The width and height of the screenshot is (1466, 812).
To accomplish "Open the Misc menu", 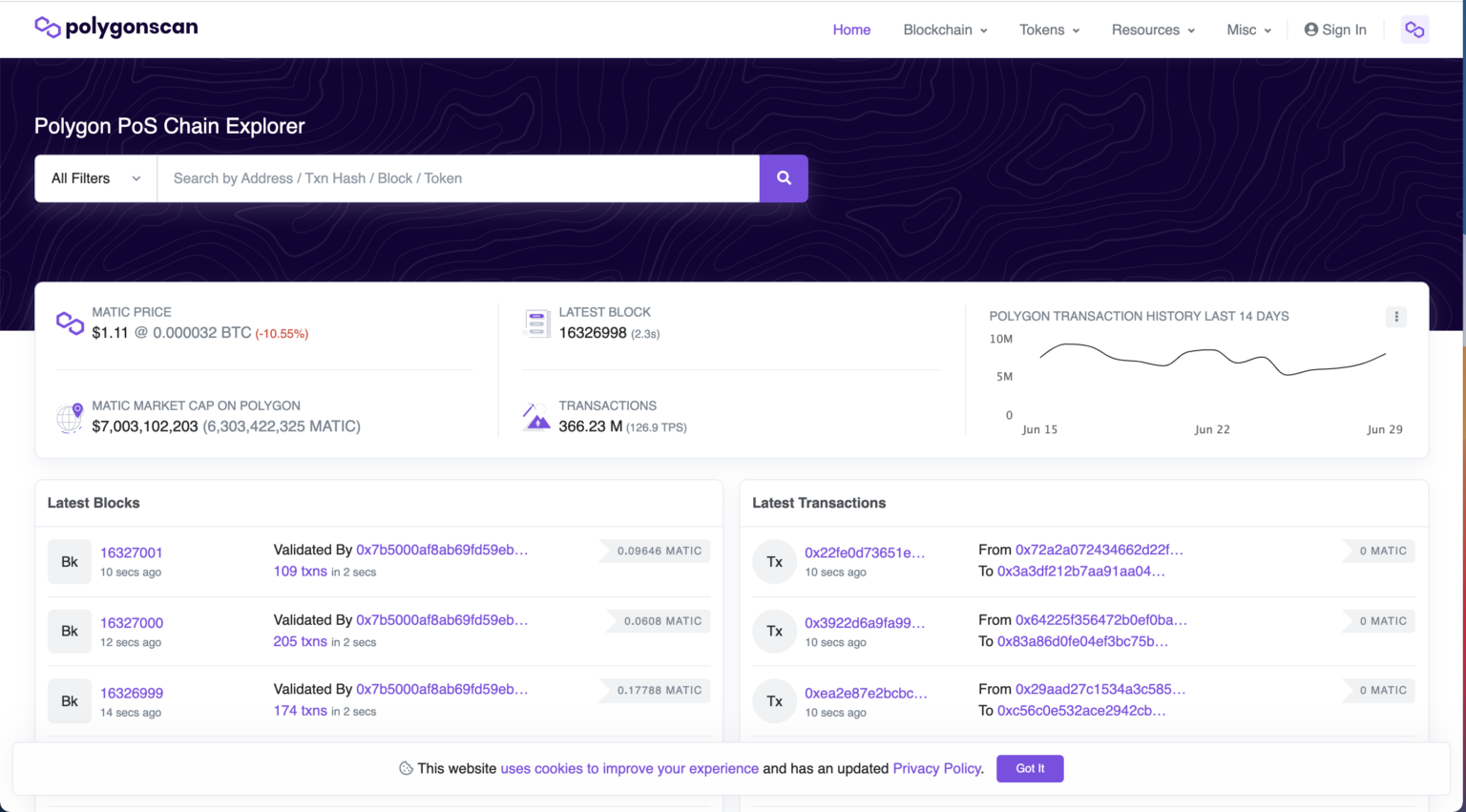I will point(1248,30).
